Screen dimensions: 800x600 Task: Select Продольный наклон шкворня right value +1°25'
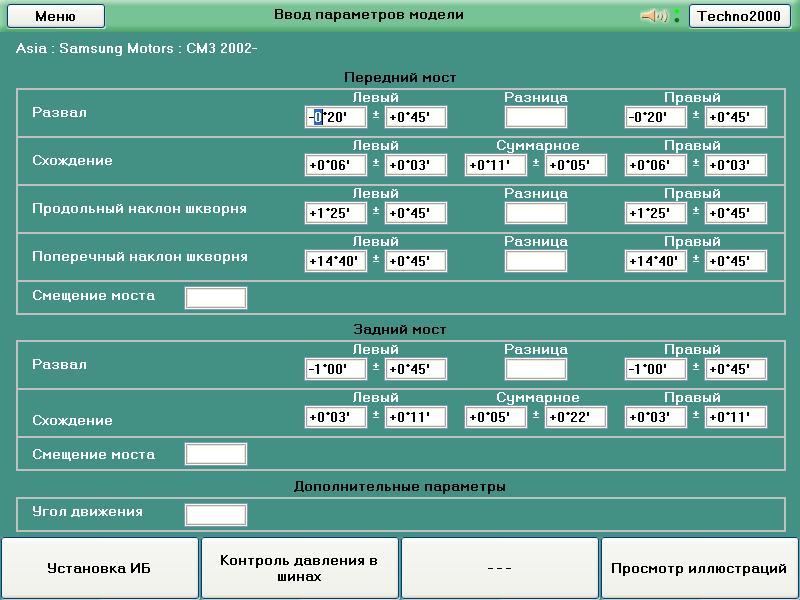(x=656, y=213)
